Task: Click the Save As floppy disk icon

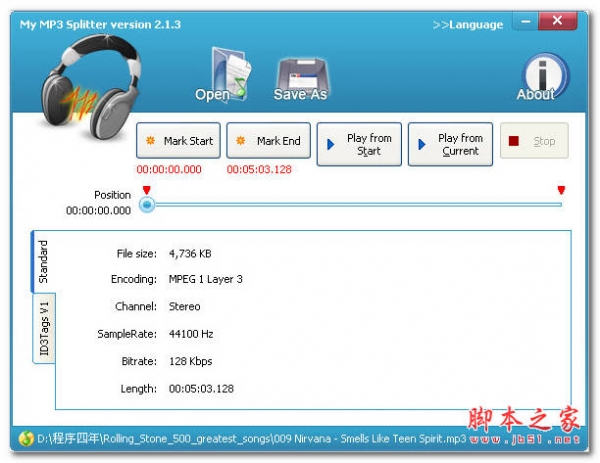Action: tap(301, 79)
